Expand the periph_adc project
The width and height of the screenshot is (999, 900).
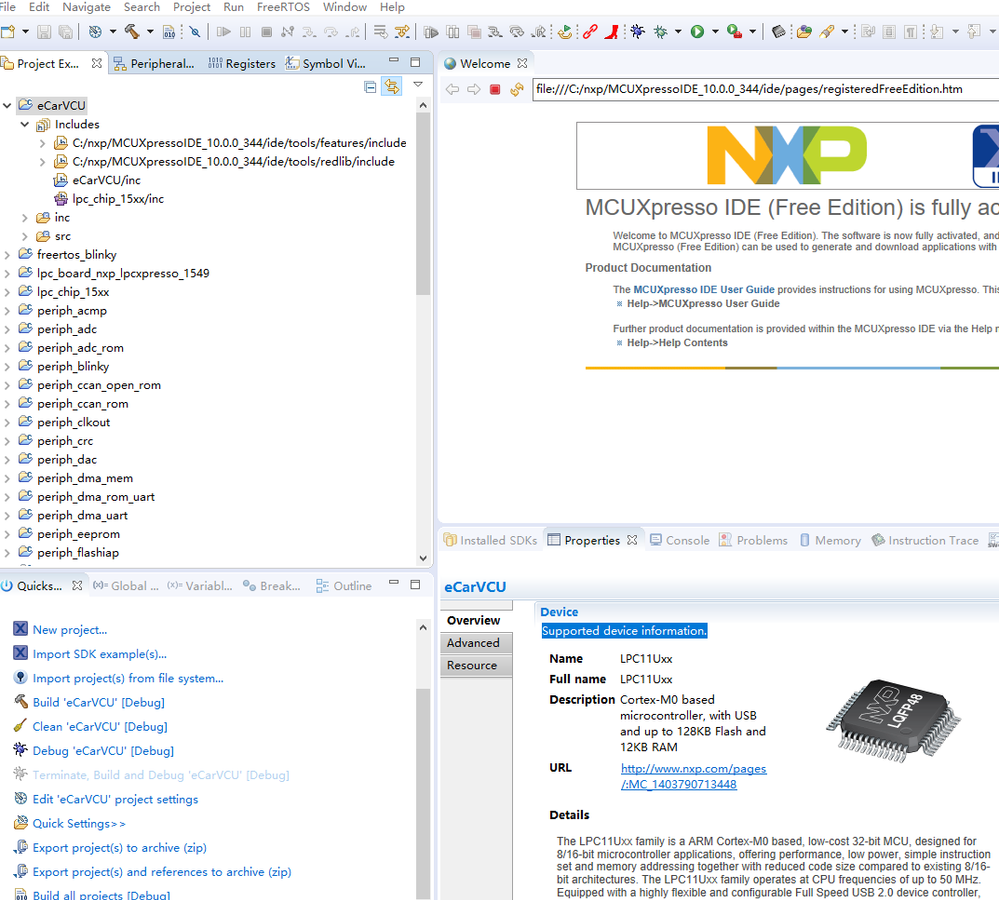7,329
